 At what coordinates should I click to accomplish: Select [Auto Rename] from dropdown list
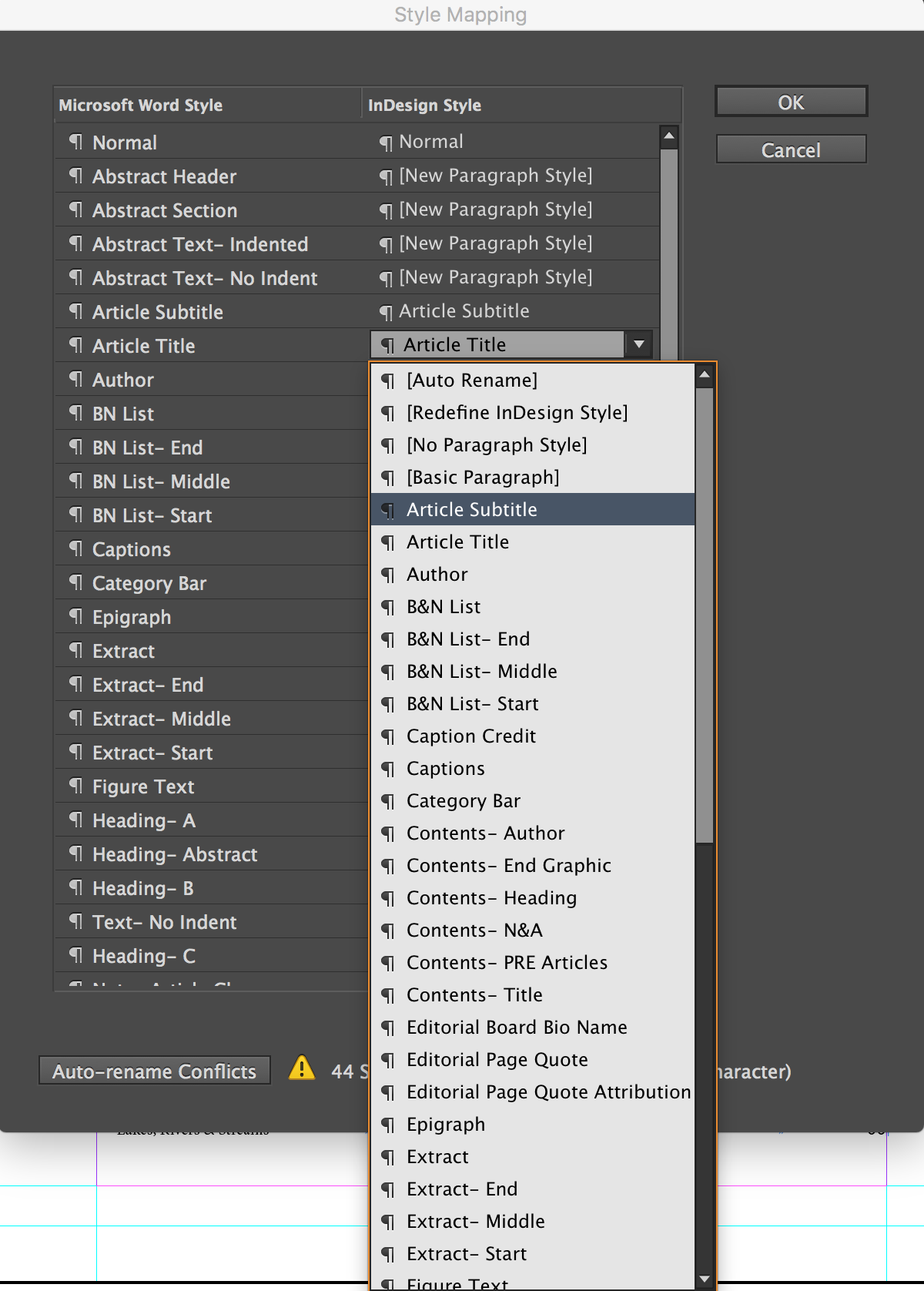tap(533, 380)
